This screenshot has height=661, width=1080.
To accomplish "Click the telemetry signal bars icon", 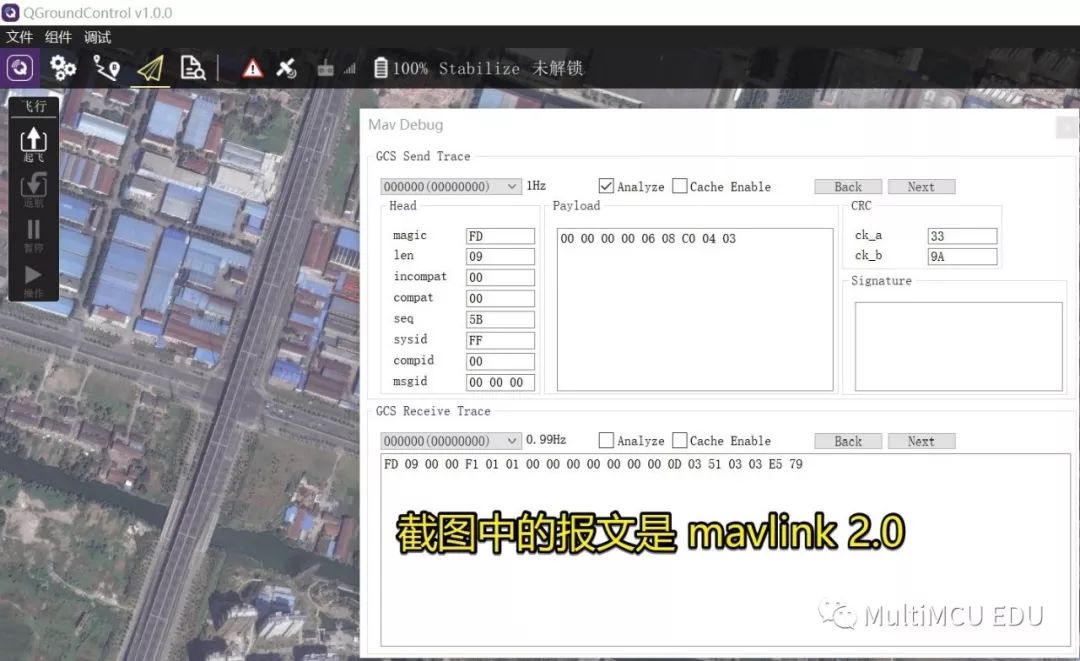I will [350, 69].
